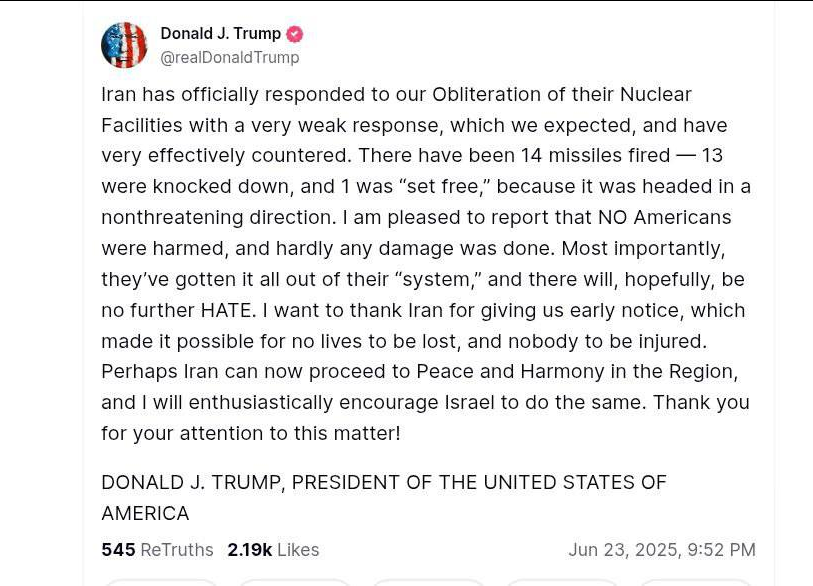Click the Likes label text
Screen dimensions: 813x586
pos(298,549)
